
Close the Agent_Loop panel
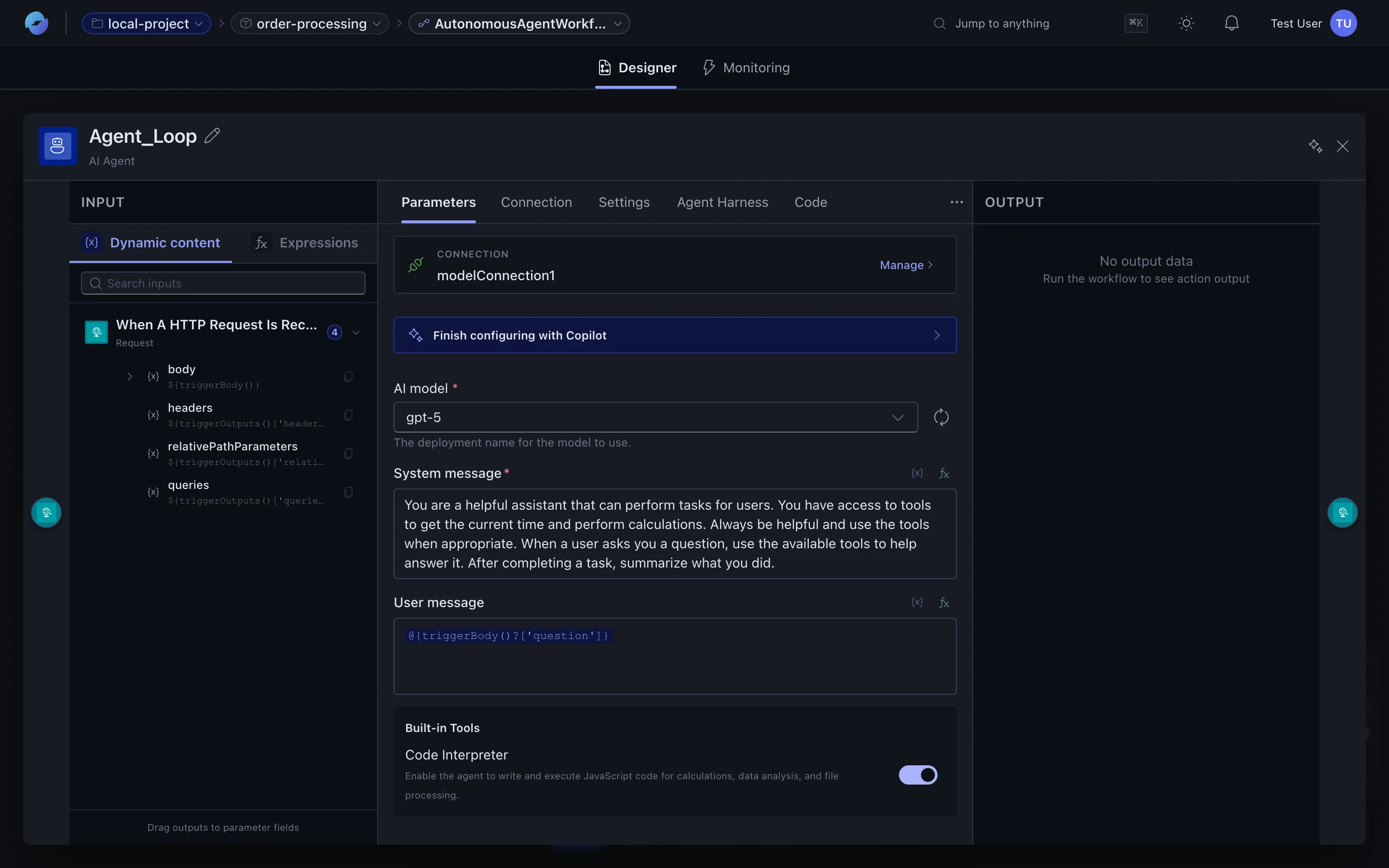(x=1343, y=146)
